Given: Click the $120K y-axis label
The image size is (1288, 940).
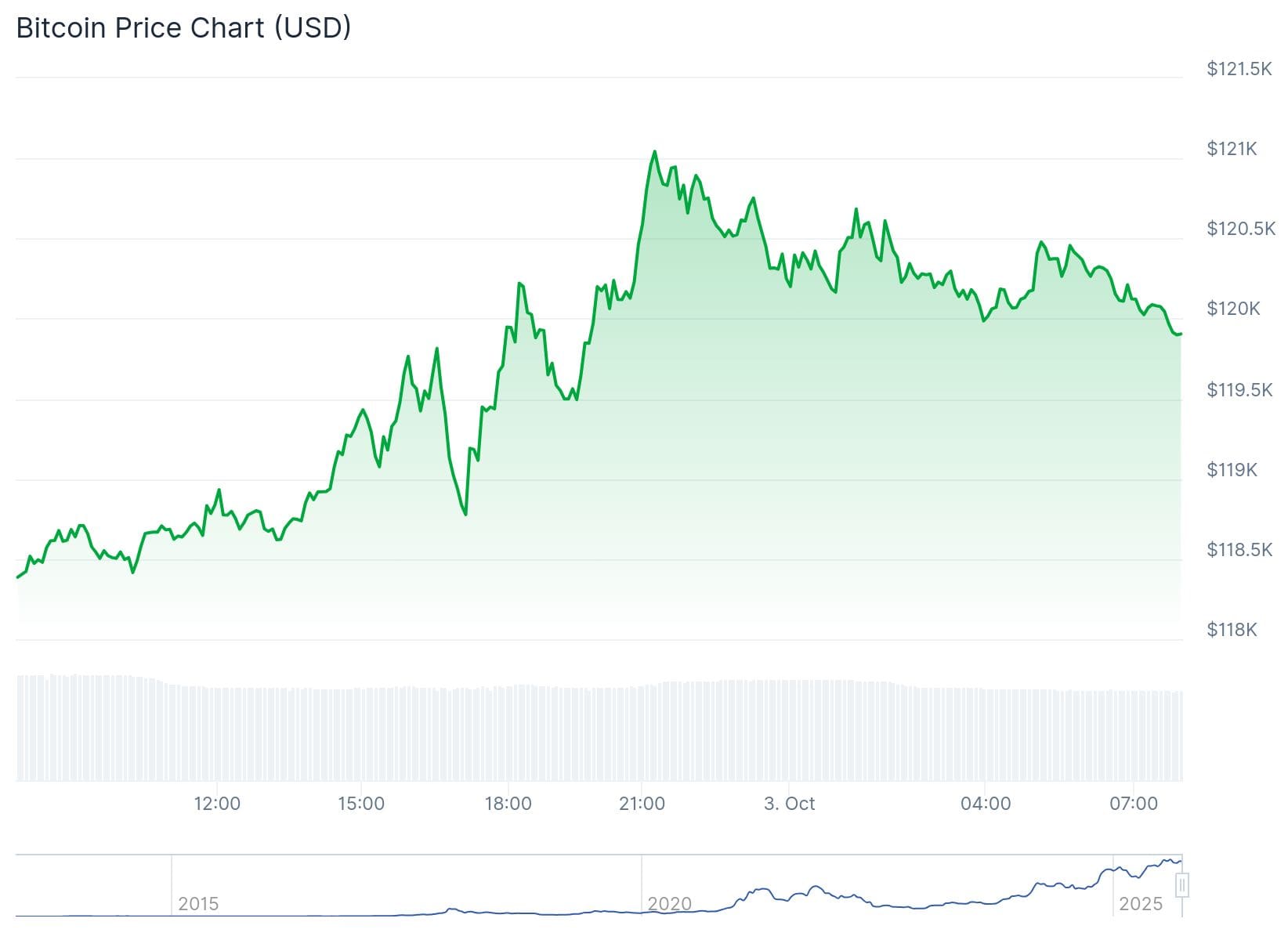Looking at the screenshot, I should tap(1233, 309).
